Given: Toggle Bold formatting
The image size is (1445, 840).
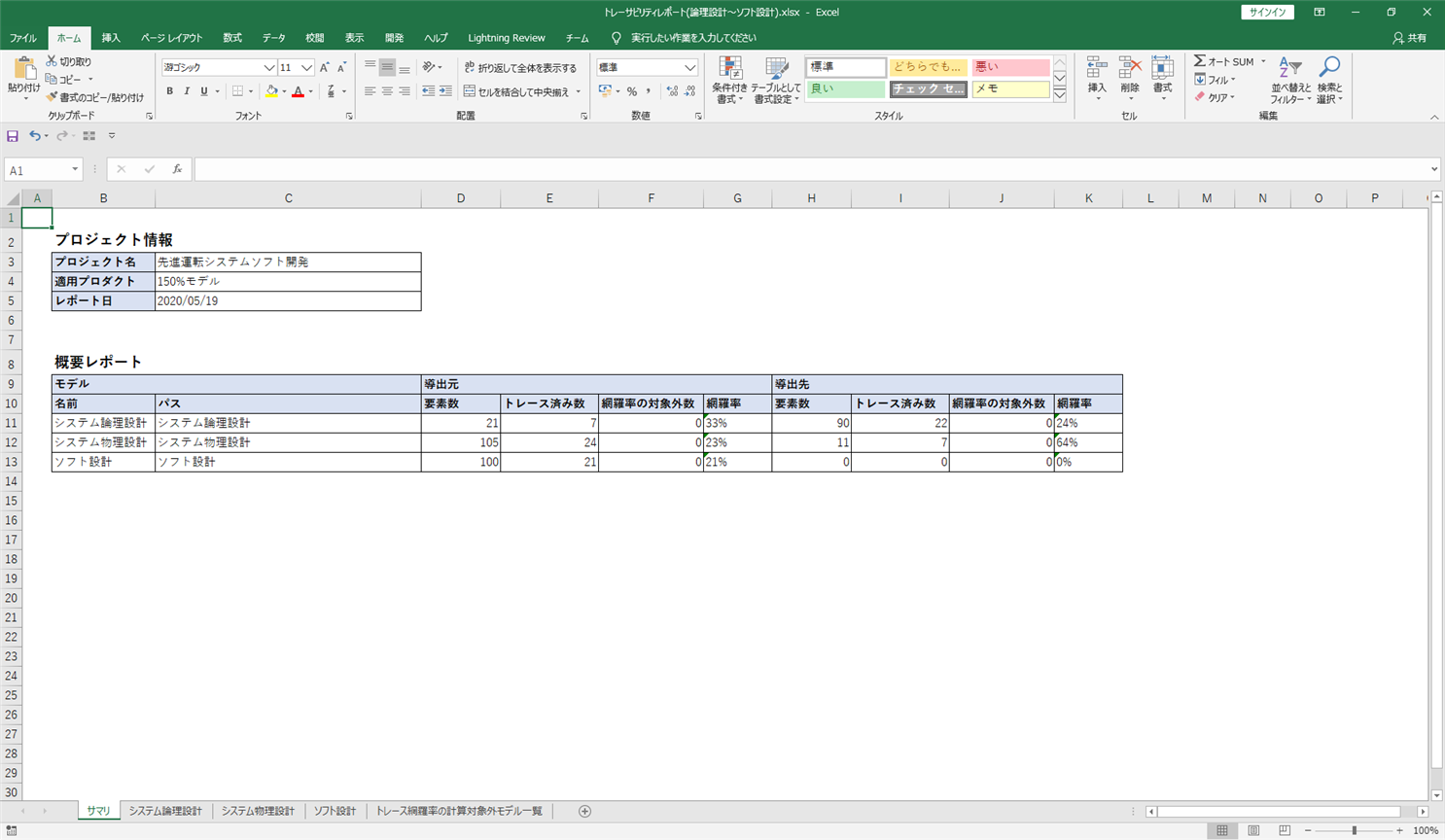Looking at the screenshot, I should point(169,91).
